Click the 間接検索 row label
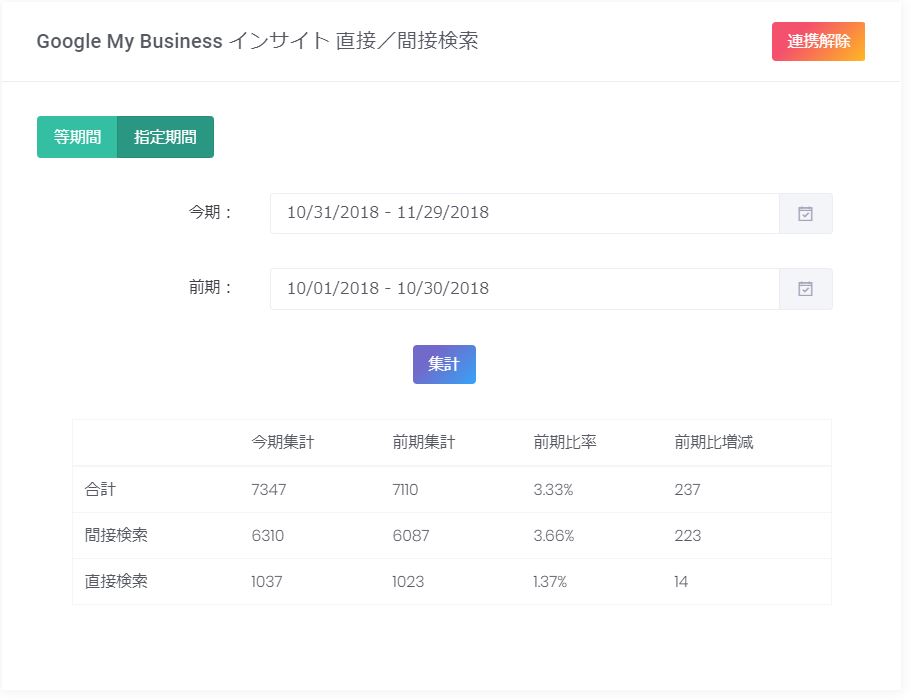Screen dimensions: 911x700 coord(116,535)
